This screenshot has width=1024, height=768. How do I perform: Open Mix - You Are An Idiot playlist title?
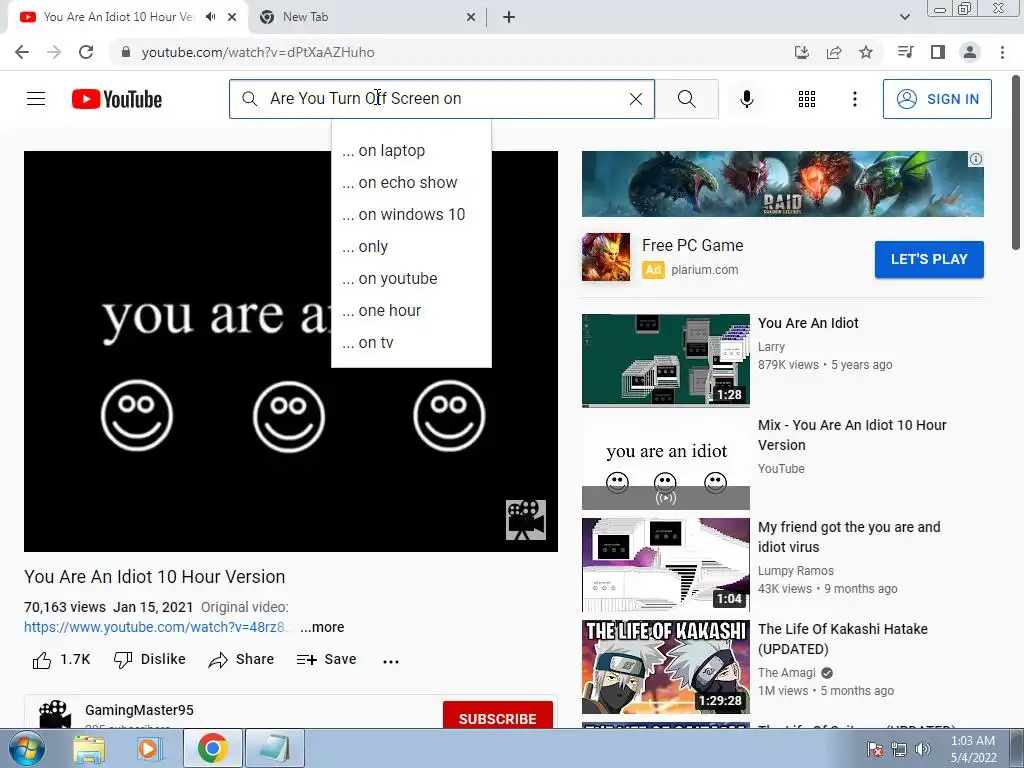click(852, 435)
